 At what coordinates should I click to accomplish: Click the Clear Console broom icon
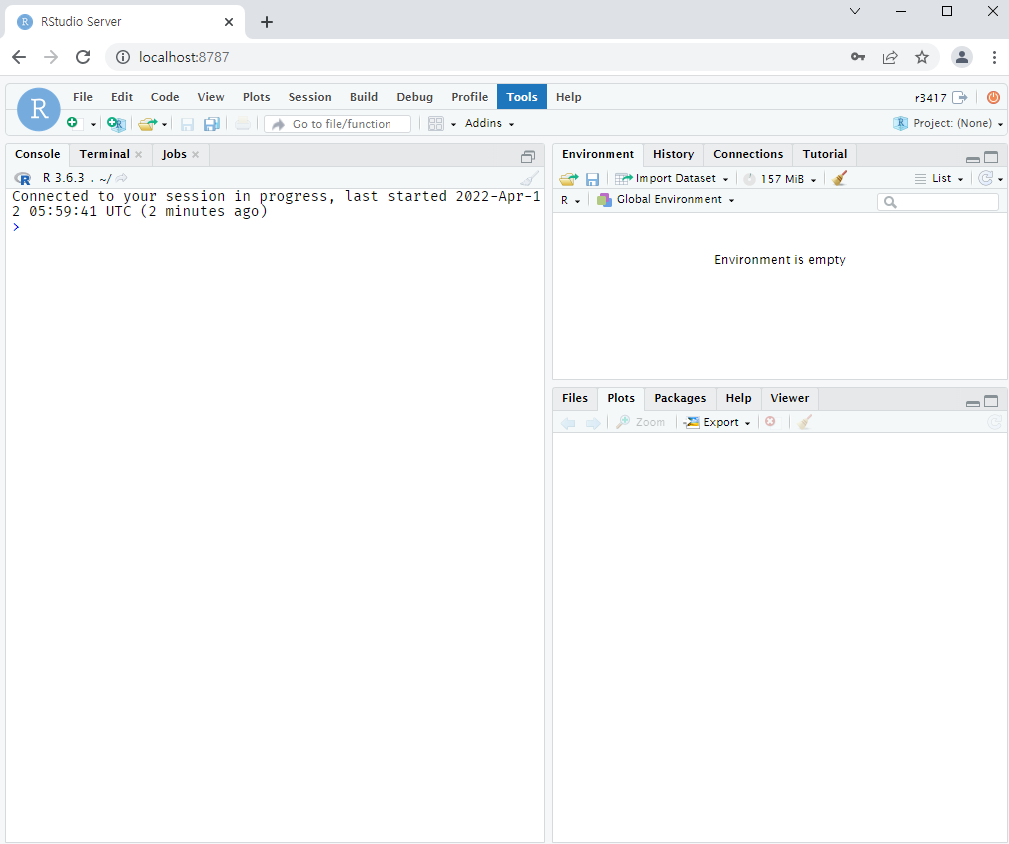point(529,178)
